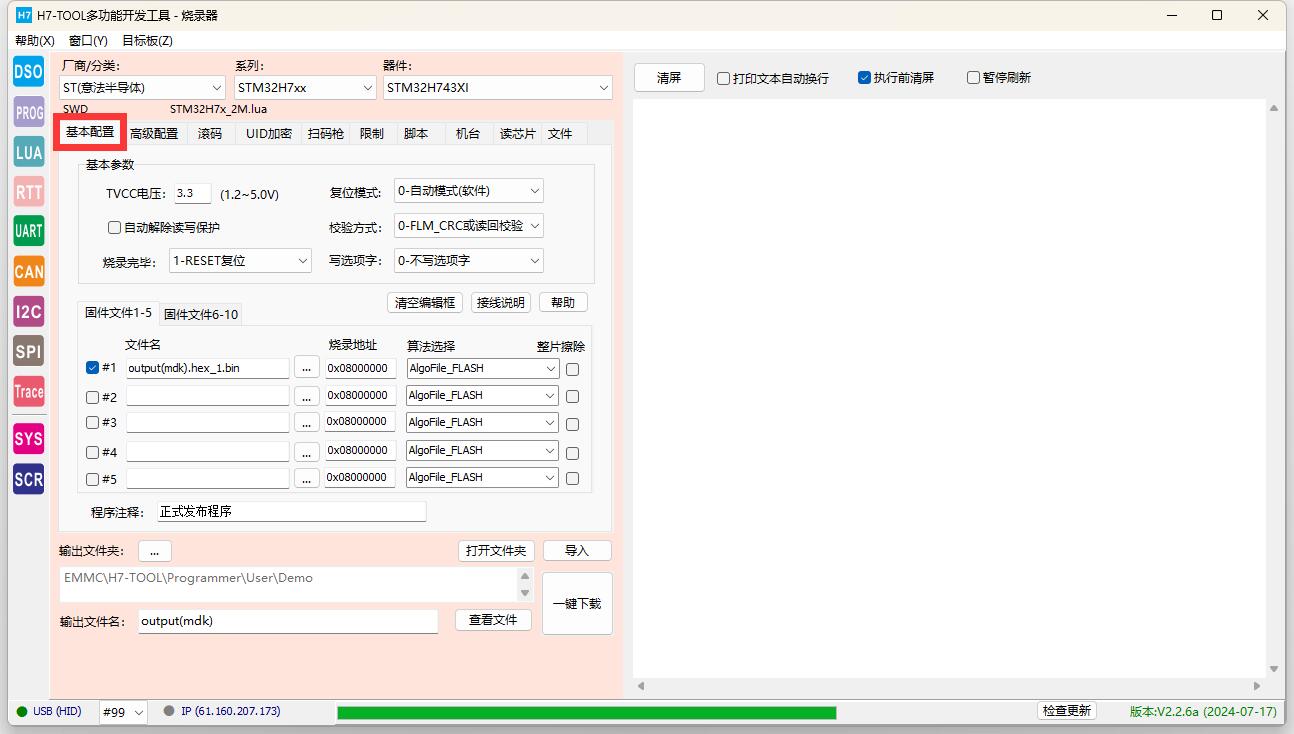Open the 目标板(Z) menu
1294x734 pixels.
pyautogui.click(x=147, y=41)
